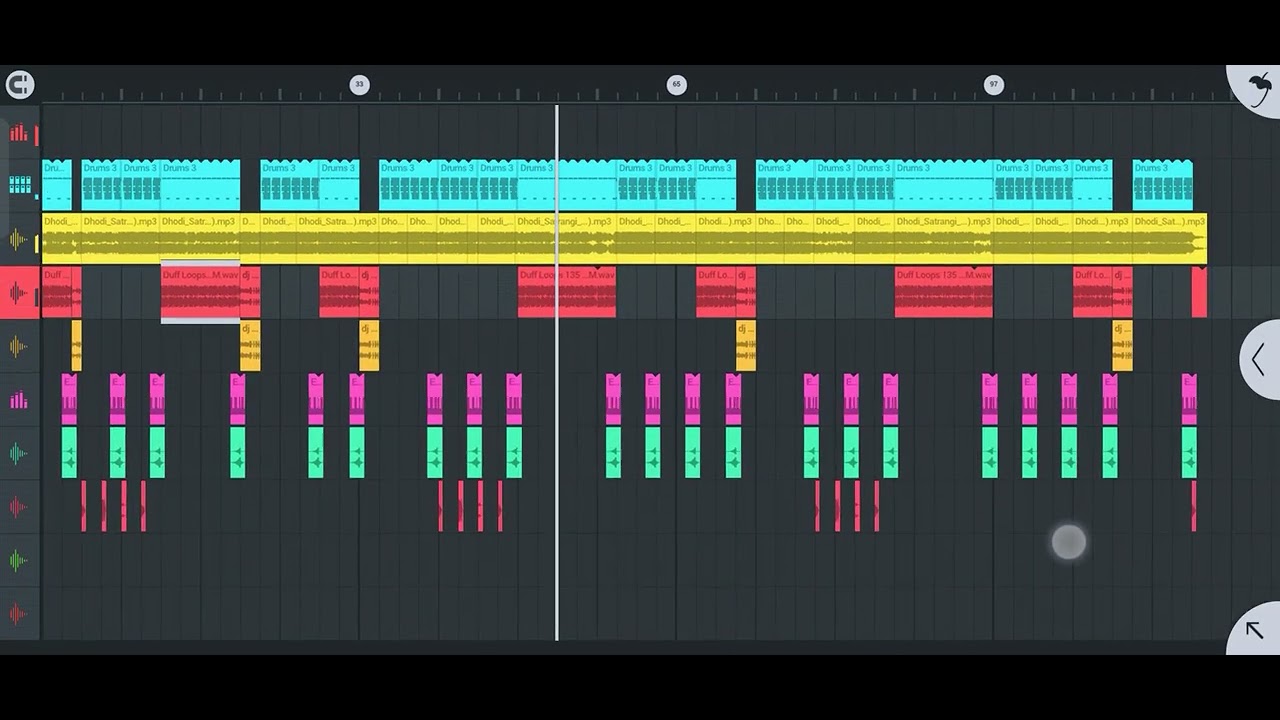Select the last magenta 'E...' clip
Viewport: 1280px width, 720px height.
[x=1189, y=400]
